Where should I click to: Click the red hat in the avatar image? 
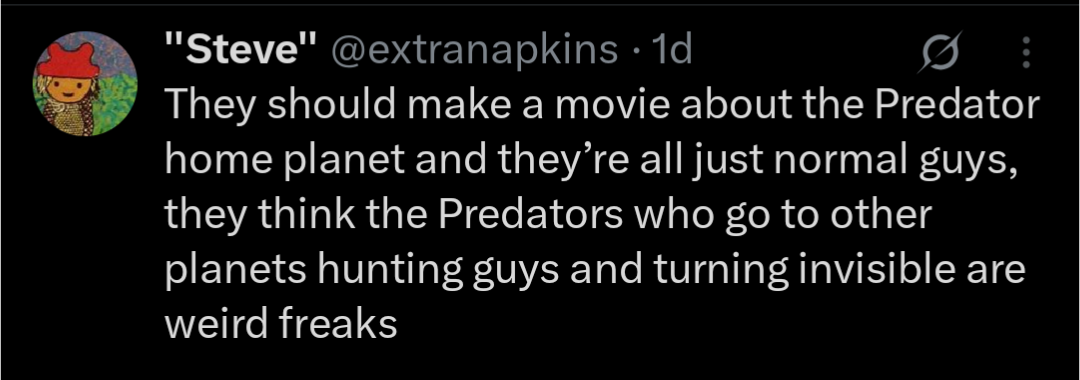68,61
